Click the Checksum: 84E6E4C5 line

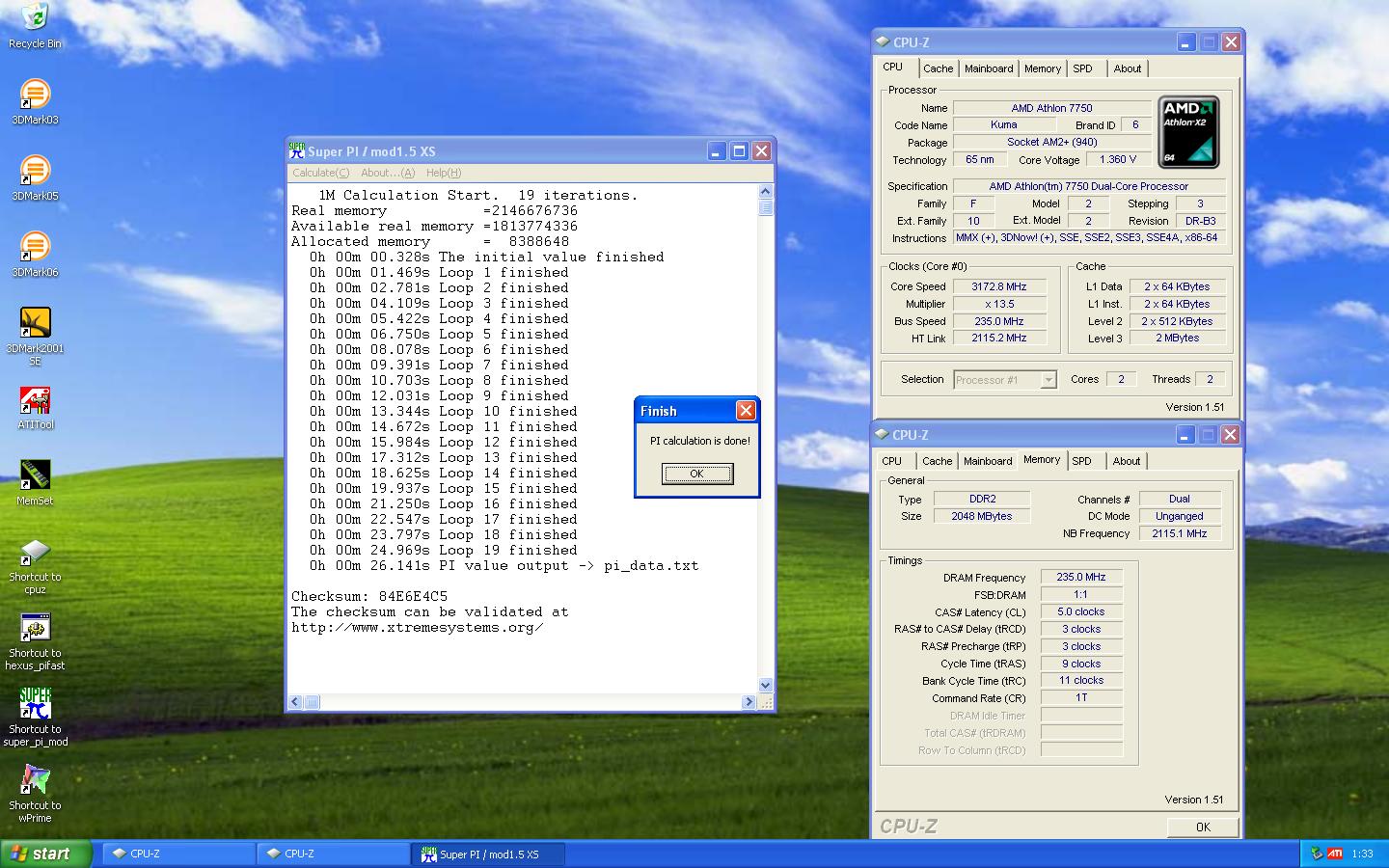(369, 596)
